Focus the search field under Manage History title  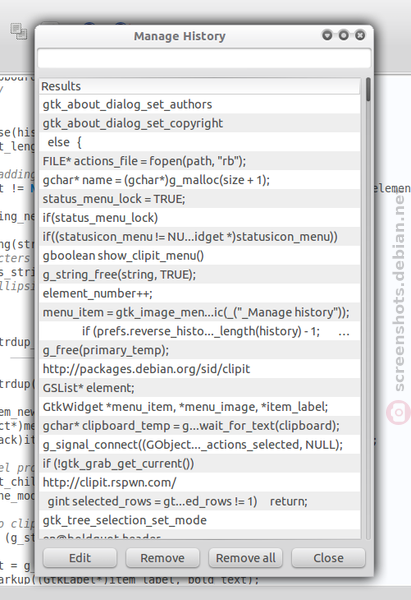[204, 59]
